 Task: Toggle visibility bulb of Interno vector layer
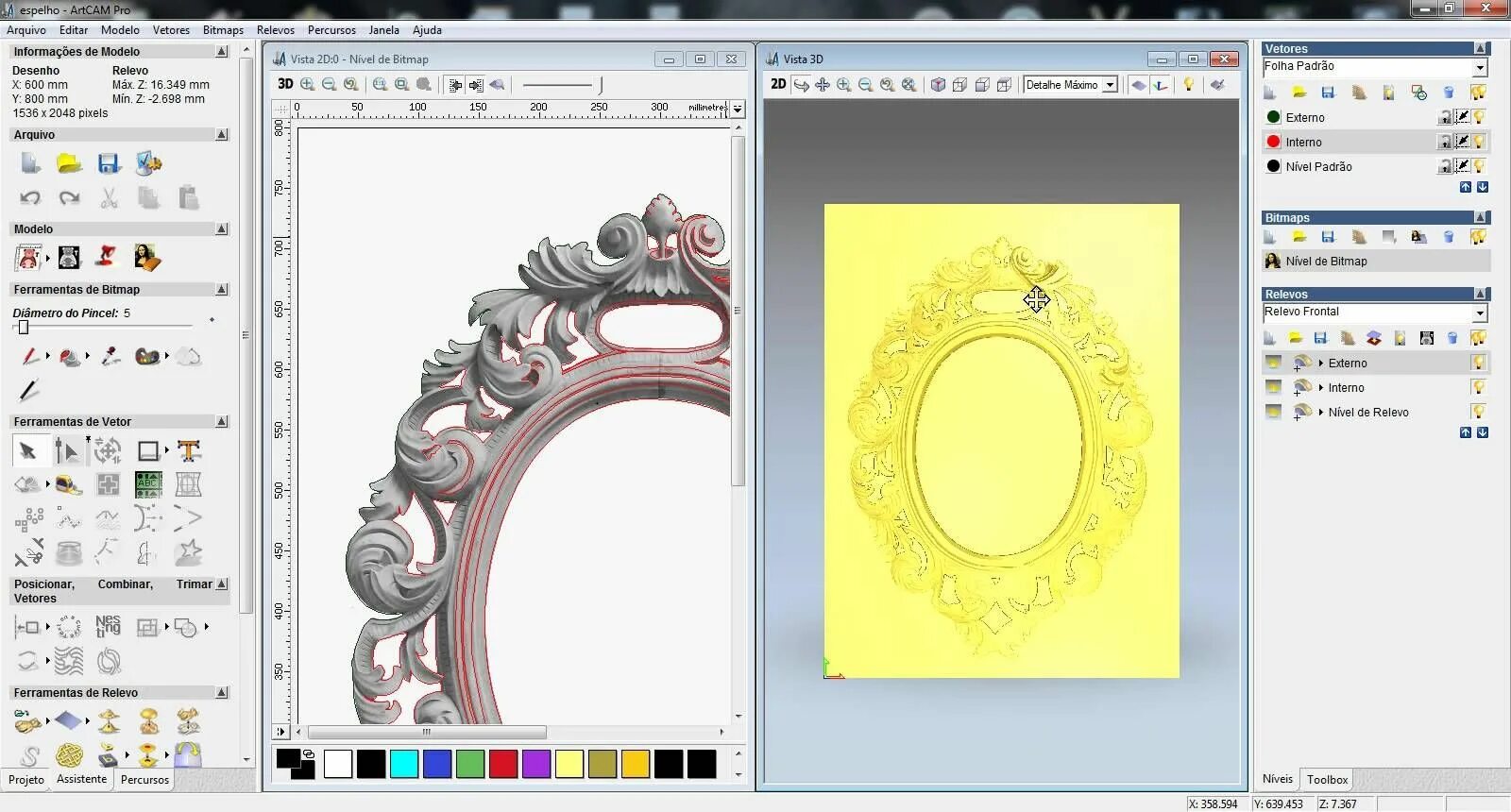coord(1479,142)
